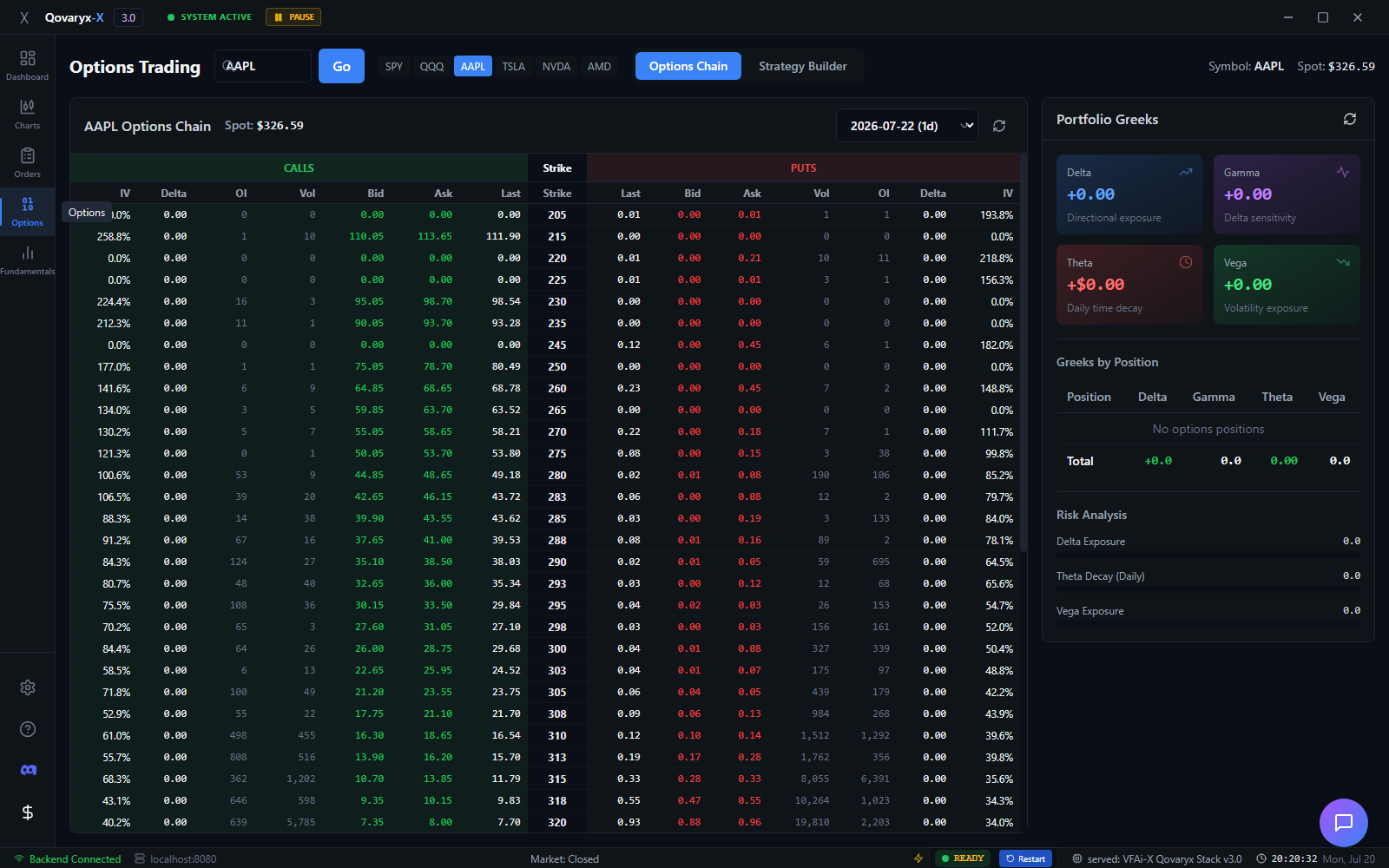The image size is (1389, 868).
Task: Click the Vega card trend-down icon
Action: (x=1343, y=262)
